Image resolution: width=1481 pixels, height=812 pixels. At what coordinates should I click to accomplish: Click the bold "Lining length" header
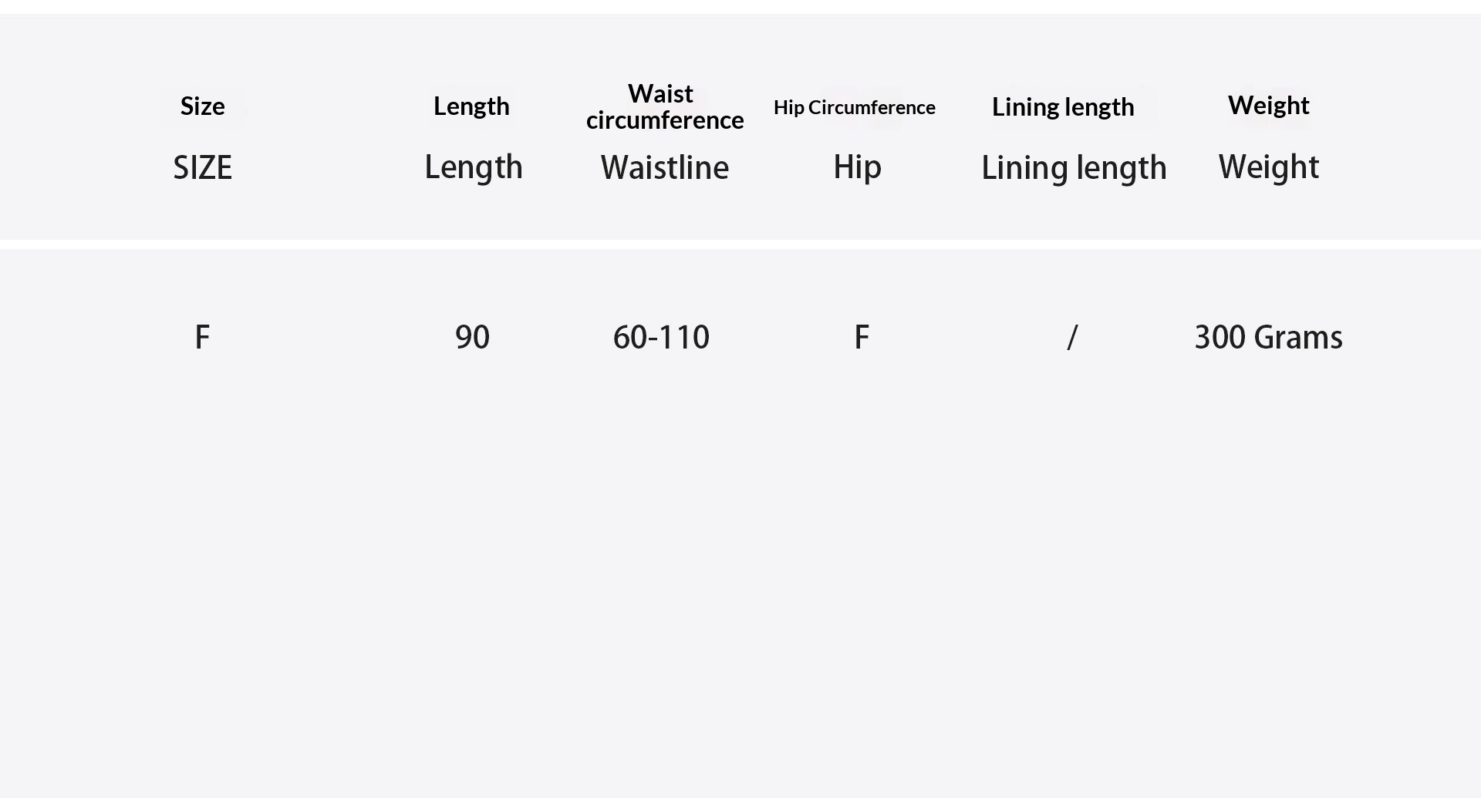pos(1062,107)
